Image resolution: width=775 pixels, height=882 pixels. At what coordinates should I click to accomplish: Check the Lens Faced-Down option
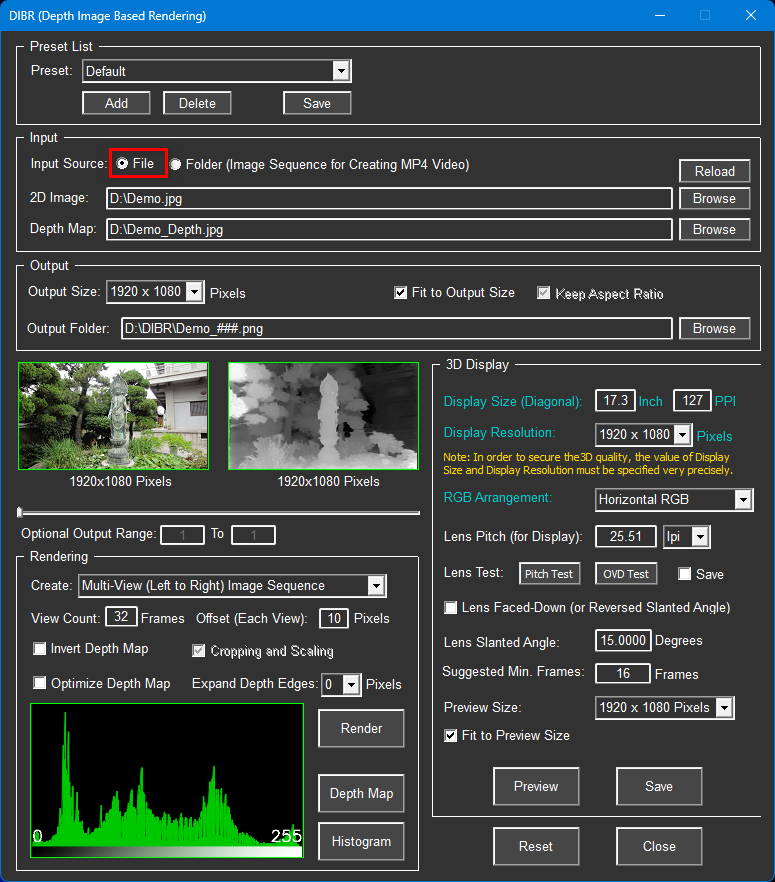[451, 607]
